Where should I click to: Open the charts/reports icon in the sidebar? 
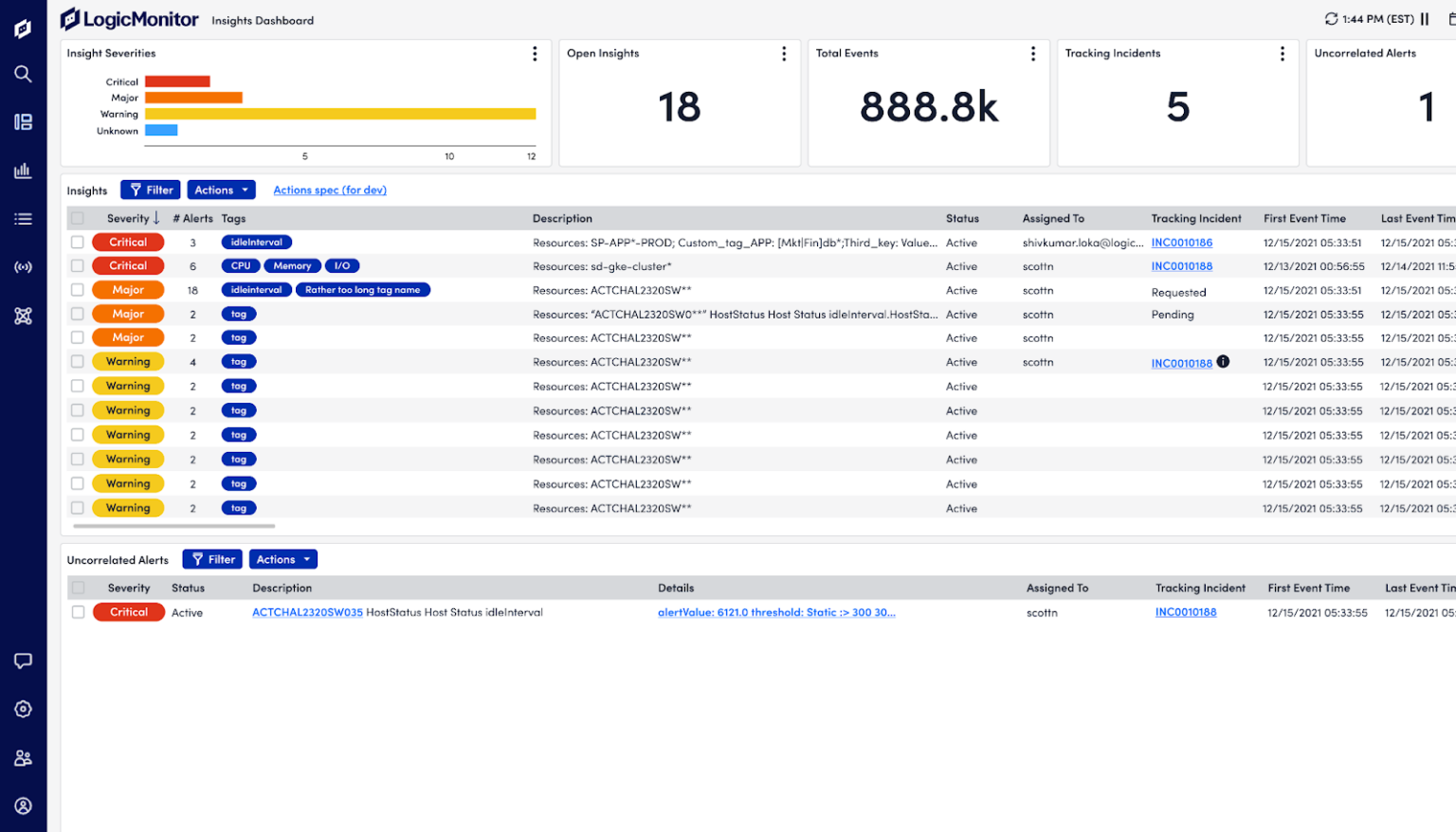coord(23,171)
